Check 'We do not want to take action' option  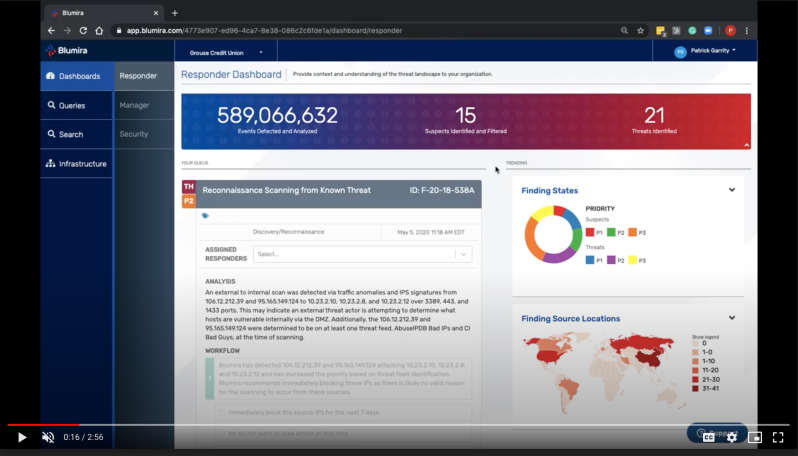click(x=221, y=434)
